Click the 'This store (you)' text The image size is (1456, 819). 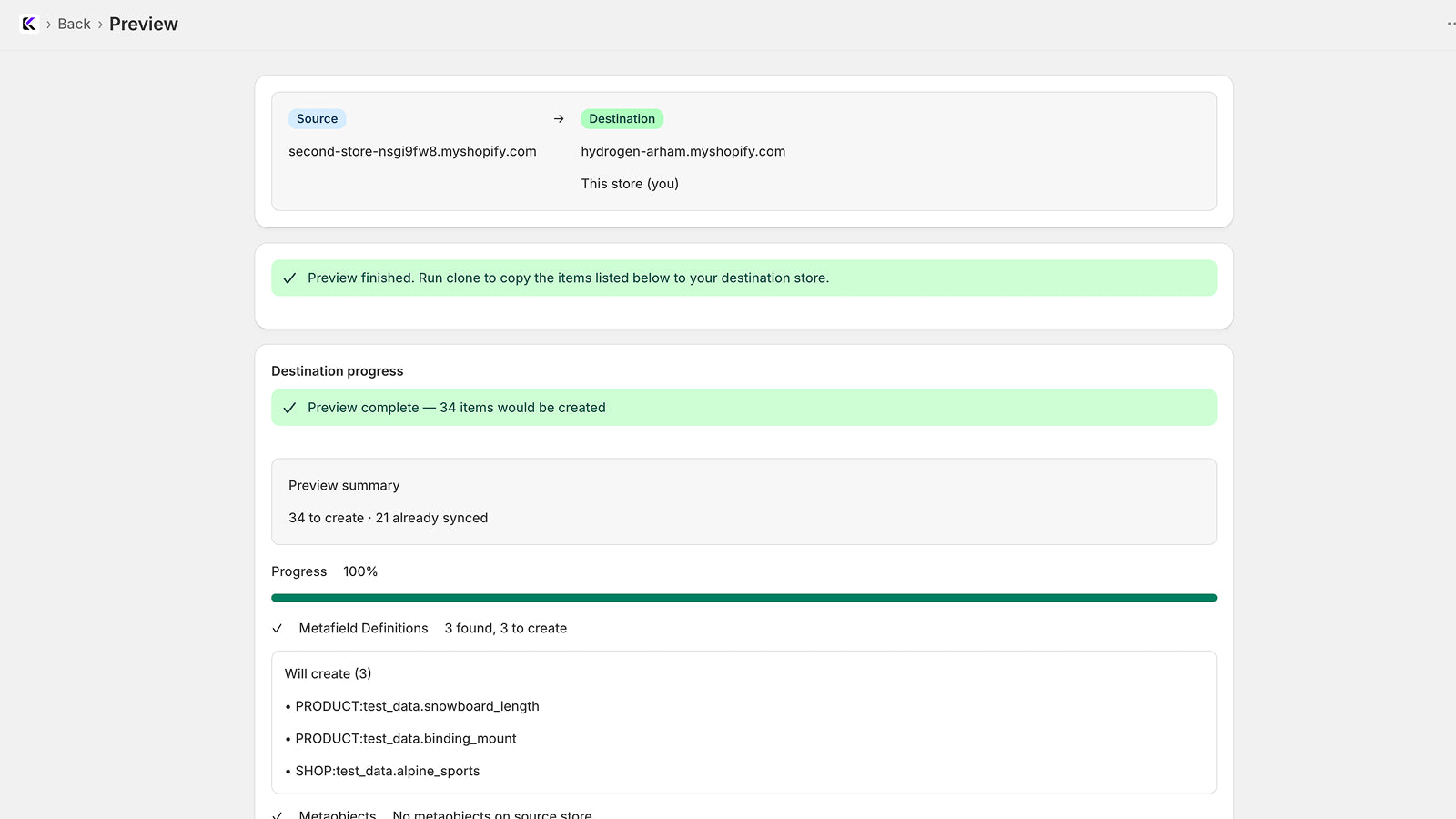pos(630,184)
